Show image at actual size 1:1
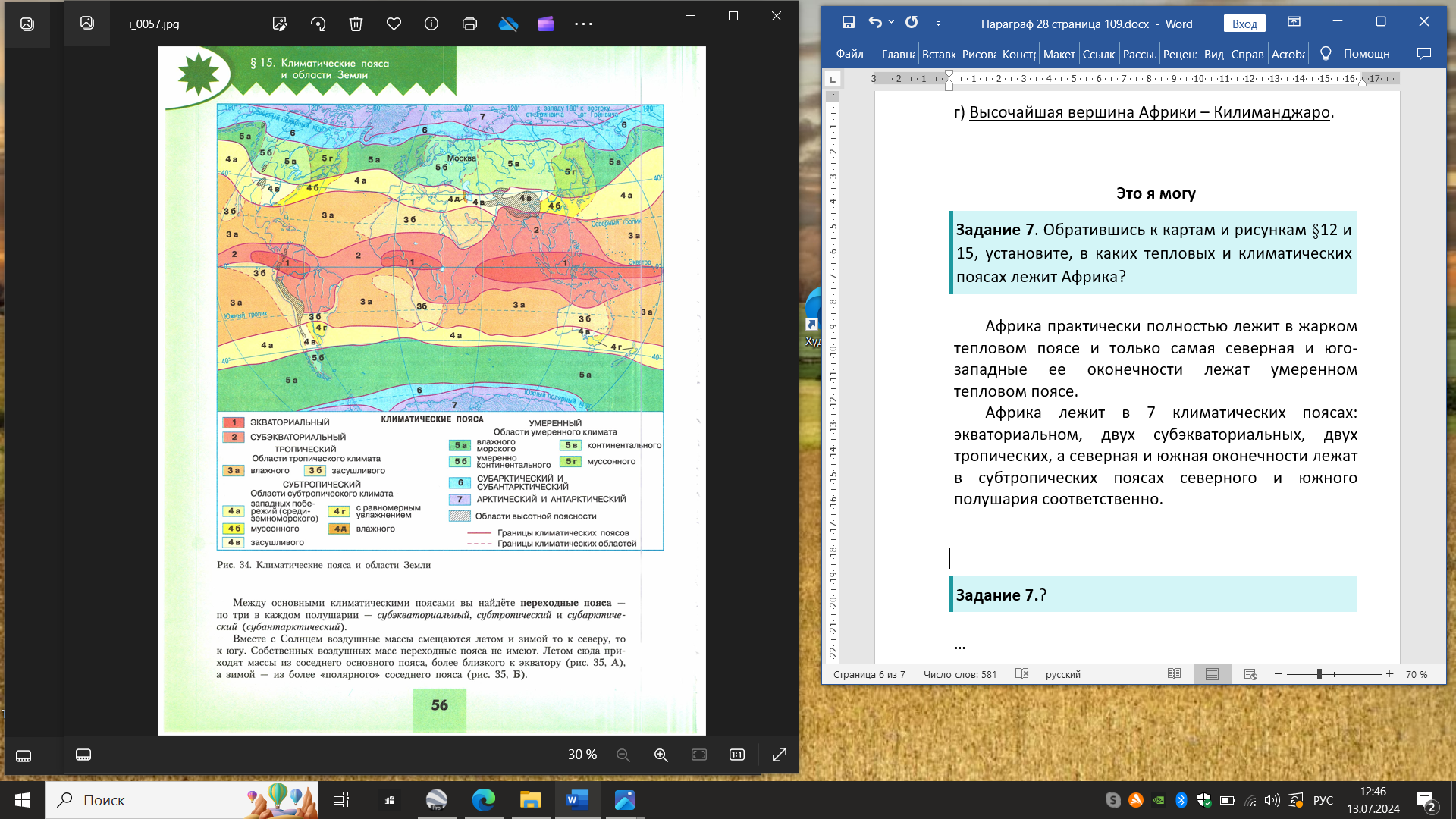Viewport: 1456px width, 819px height. pyautogui.click(x=737, y=755)
